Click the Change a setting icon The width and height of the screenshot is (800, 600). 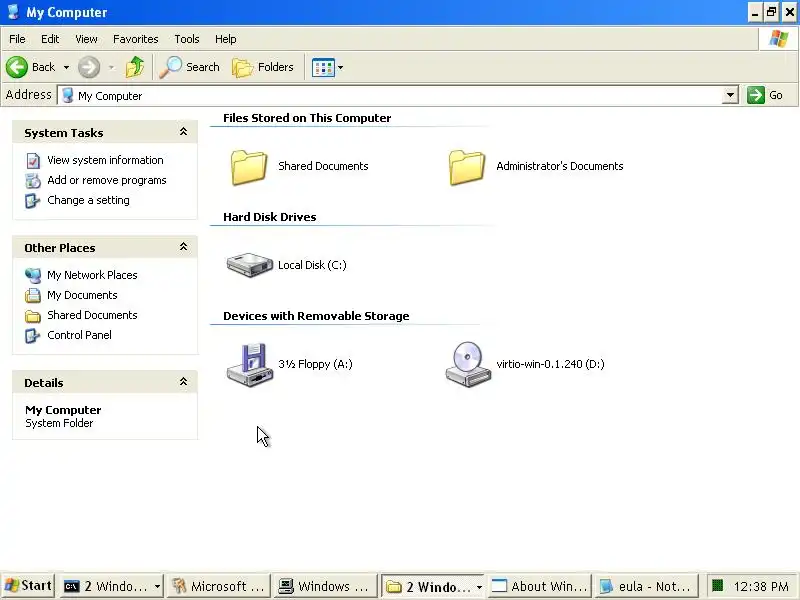tap(33, 201)
